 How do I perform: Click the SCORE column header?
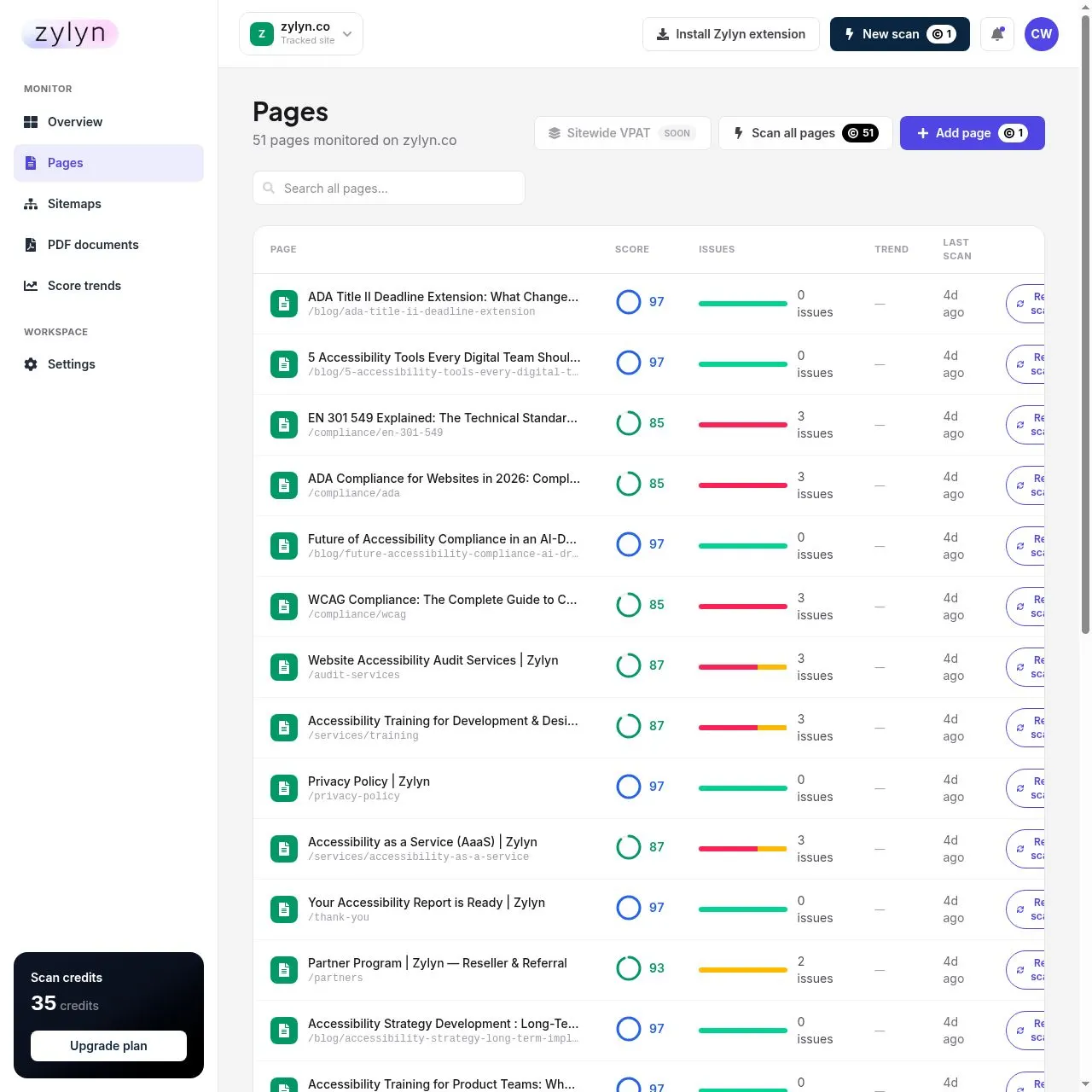(x=632, y=249)
